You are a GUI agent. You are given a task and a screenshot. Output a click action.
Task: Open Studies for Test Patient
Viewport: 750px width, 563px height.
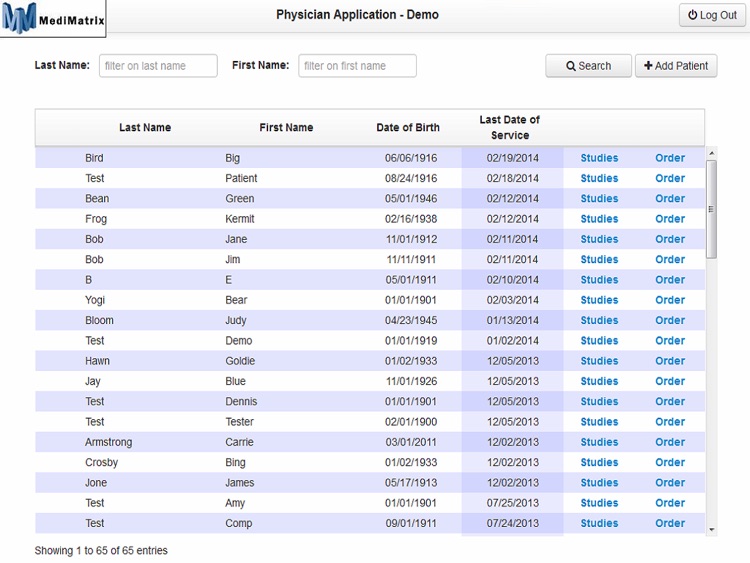point(599,178)
